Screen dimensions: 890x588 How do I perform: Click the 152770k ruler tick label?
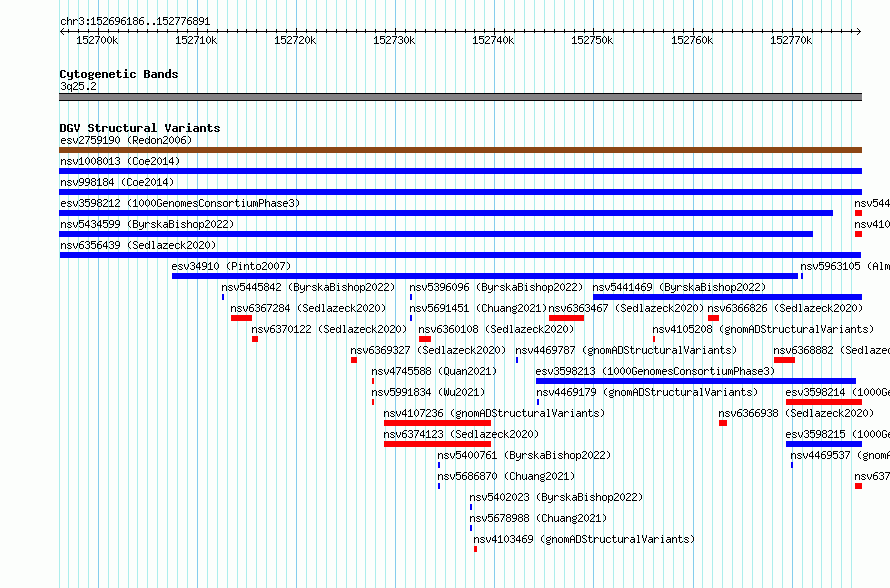pos(791,40)
